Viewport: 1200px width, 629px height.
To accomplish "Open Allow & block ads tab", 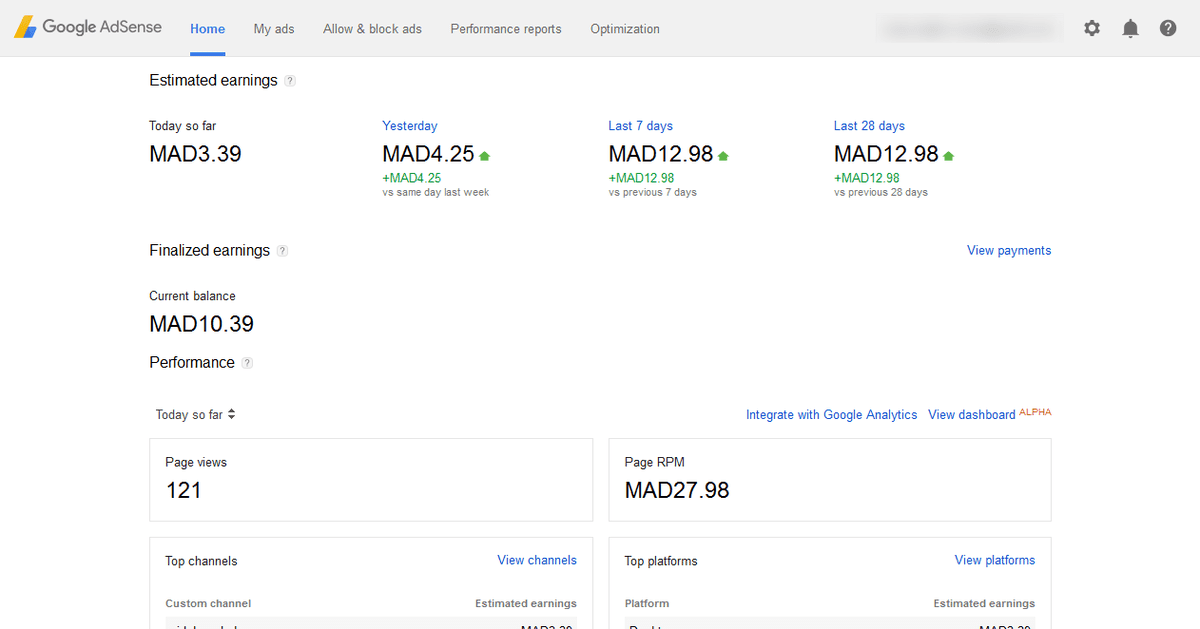I will coord(372,29).
